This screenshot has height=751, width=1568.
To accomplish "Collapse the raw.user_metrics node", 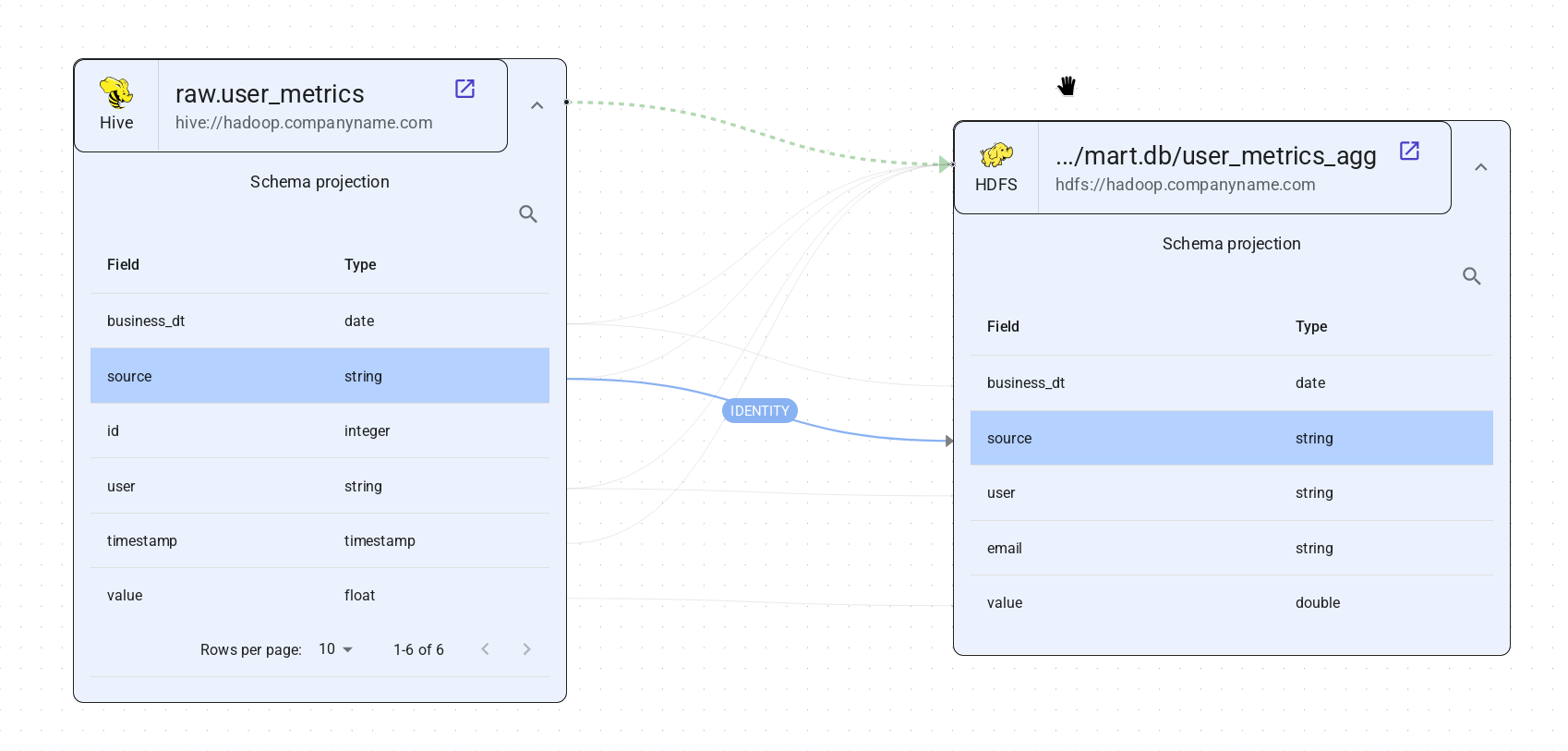I will pyautogui.click(x=537, y=105).
